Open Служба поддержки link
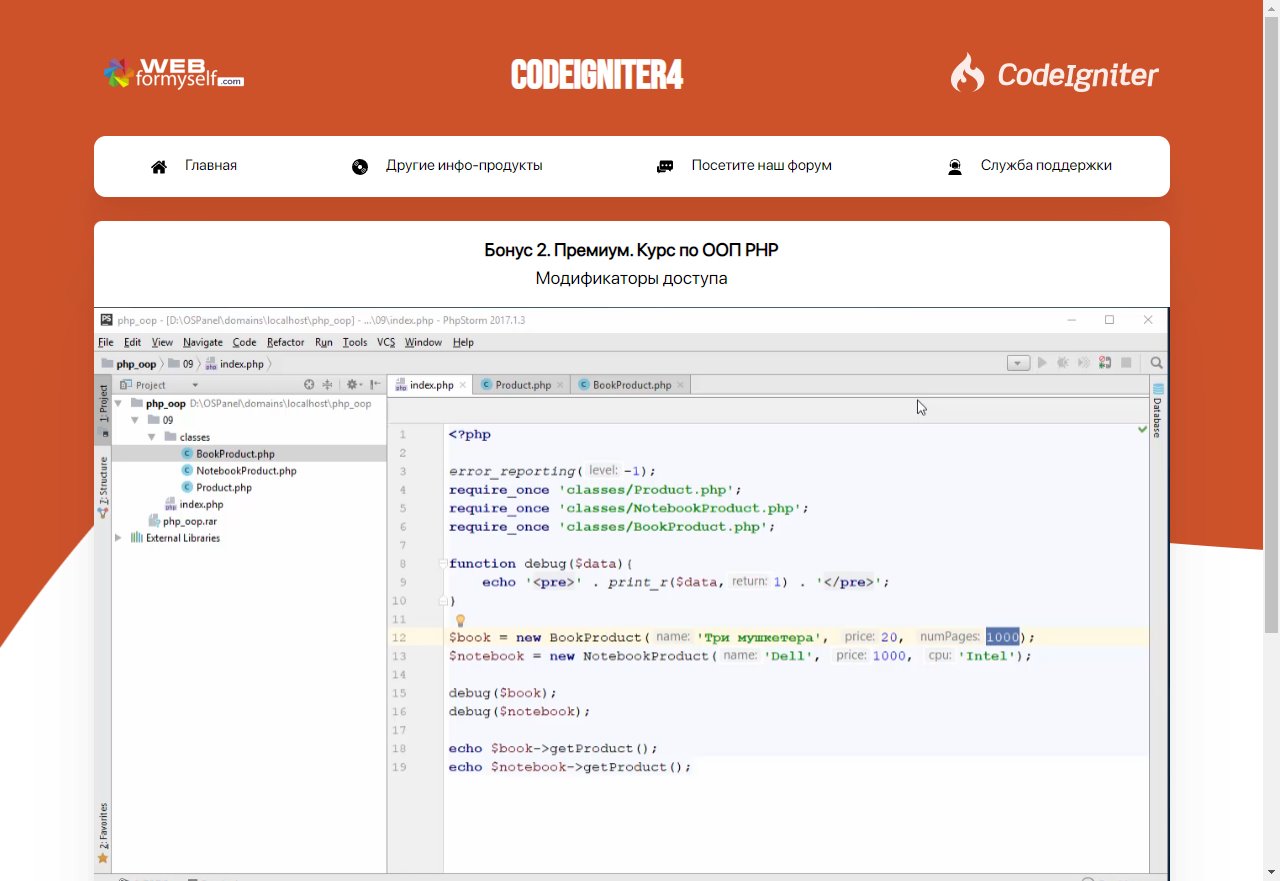The image size is (1280, 881). coord(1046,166)
